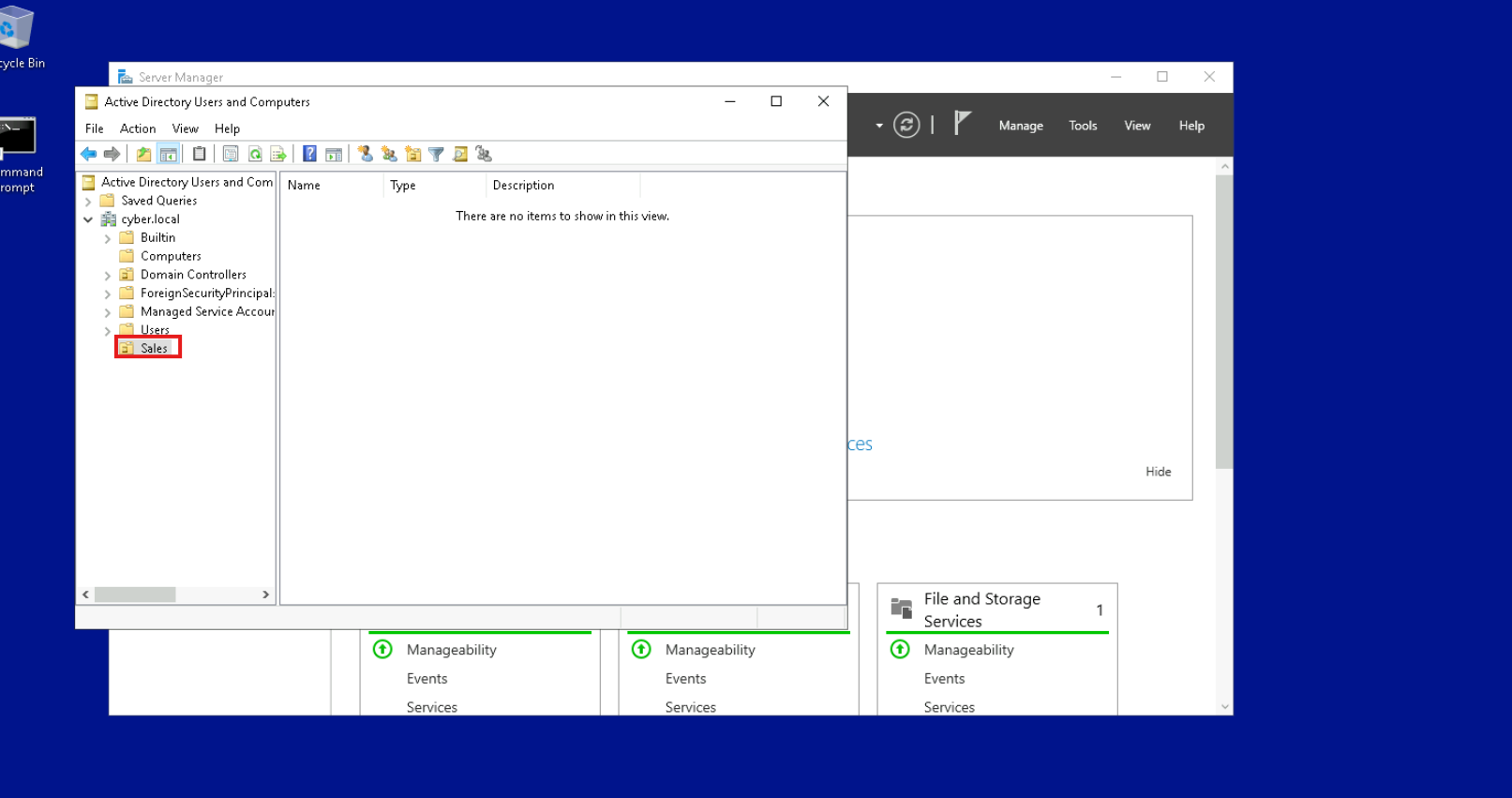1512x798 pixels.
Task: Click Server Manager refresh circle icon
Action: [x=906, y=125]
